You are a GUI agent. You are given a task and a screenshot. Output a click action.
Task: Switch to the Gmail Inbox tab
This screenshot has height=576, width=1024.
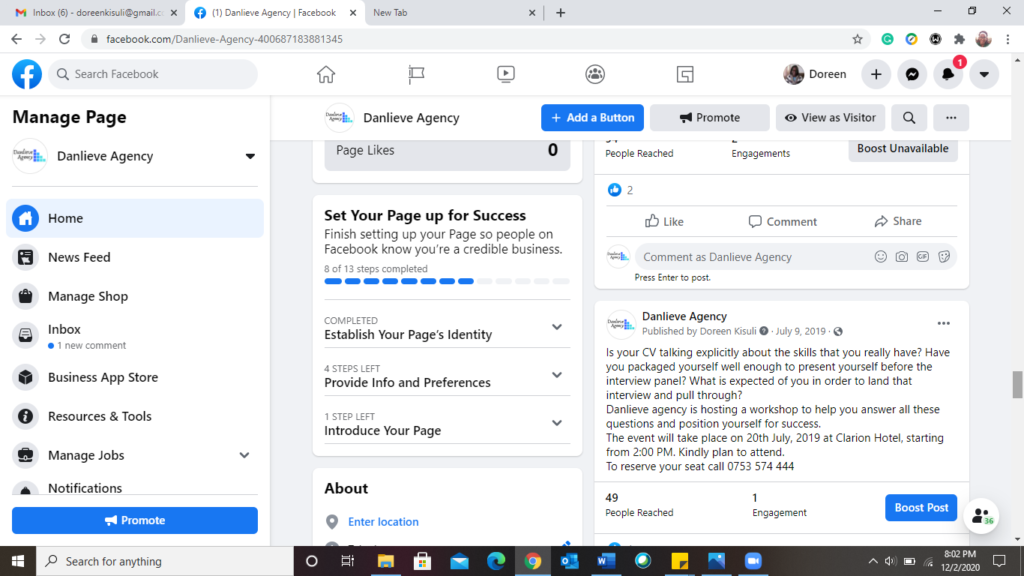click(97, 12)
